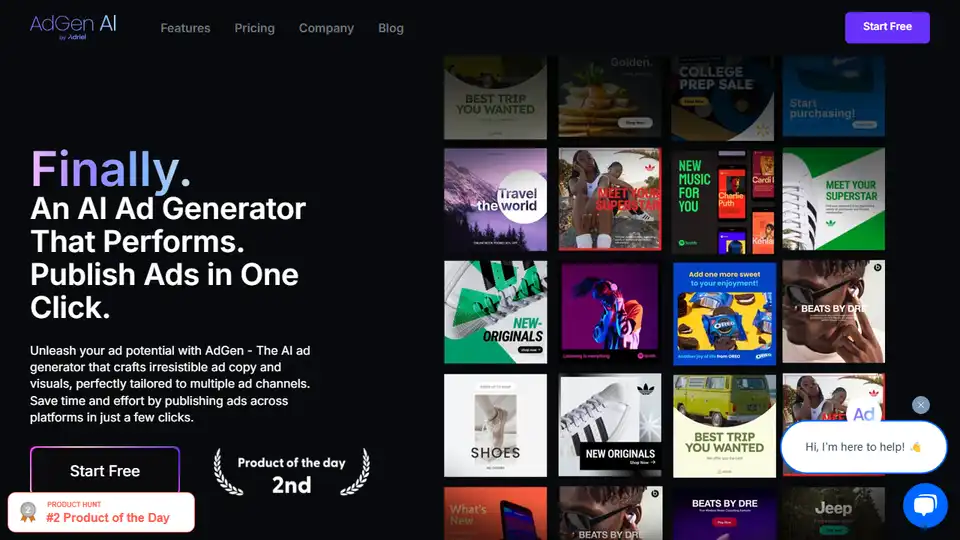This screenshot has width=960, height=540.
Task: Open the Company menu
Action: coord(326,28)
